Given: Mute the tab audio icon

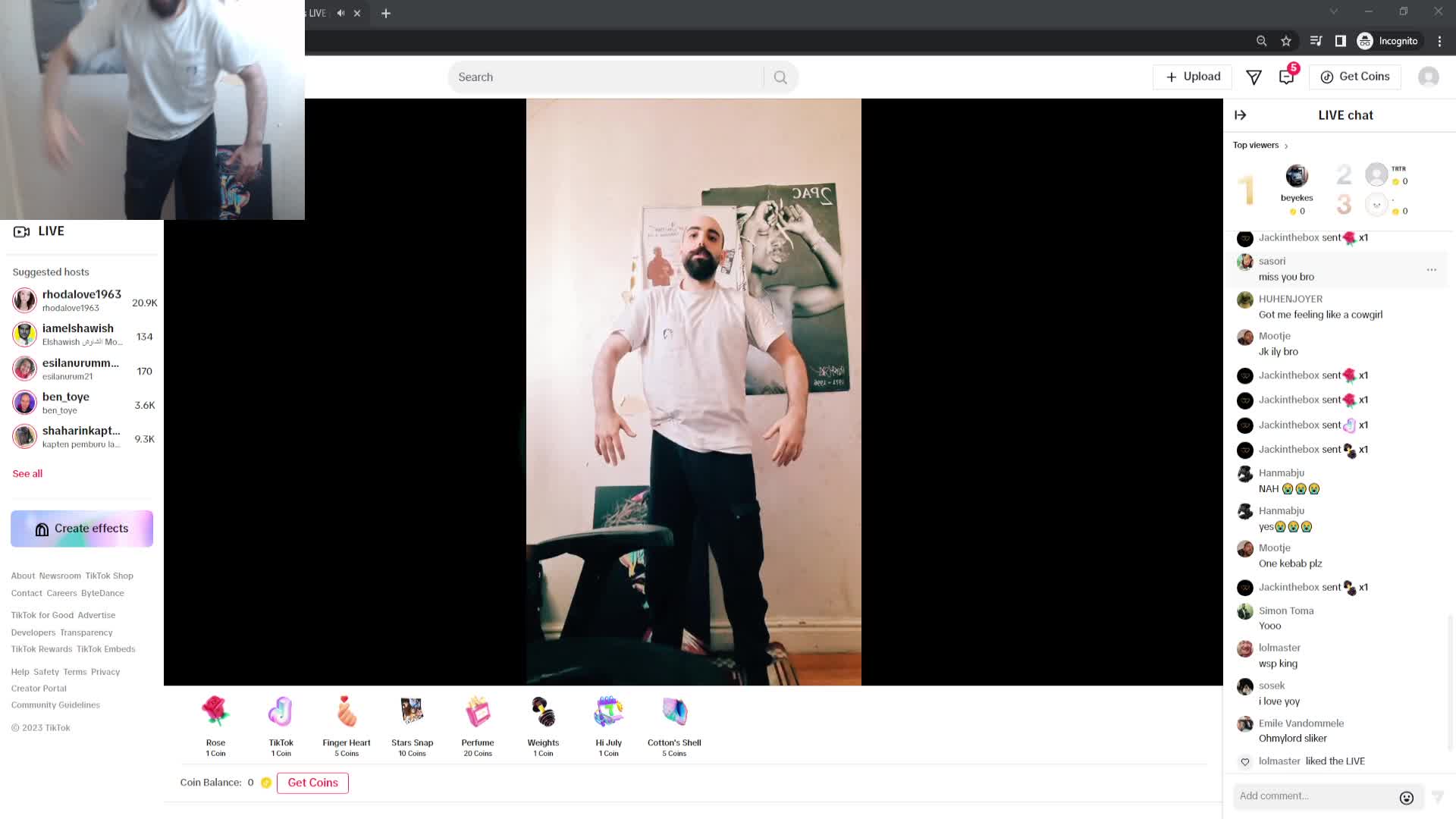Looking at the screenshot, I should (340, 13).
